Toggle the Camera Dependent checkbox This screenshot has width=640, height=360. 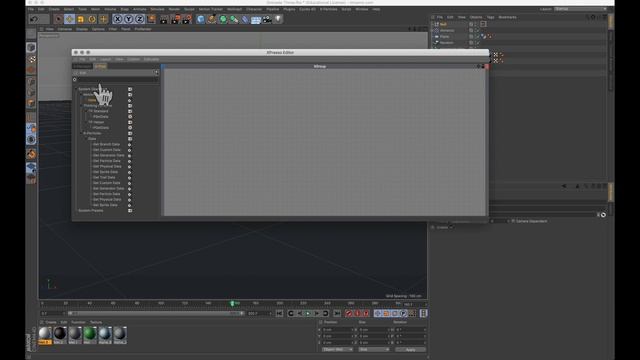(513, 221)
